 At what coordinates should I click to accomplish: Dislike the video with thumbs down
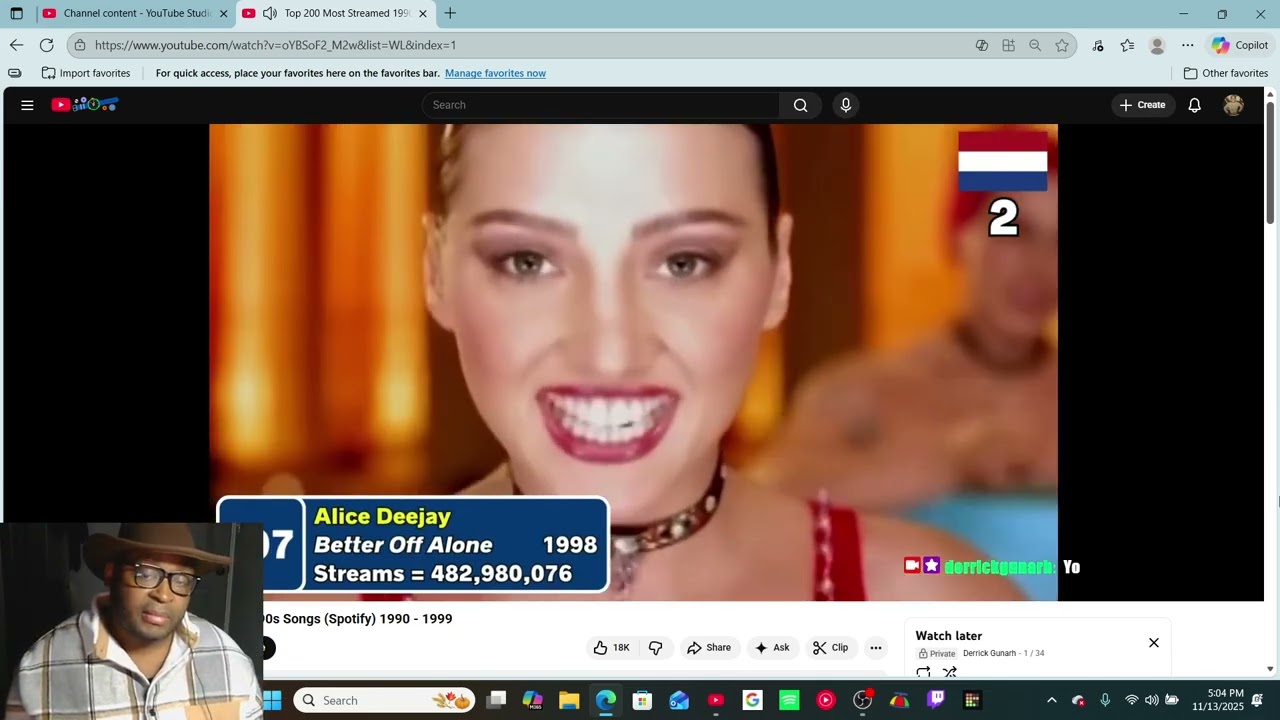(656, 648)
